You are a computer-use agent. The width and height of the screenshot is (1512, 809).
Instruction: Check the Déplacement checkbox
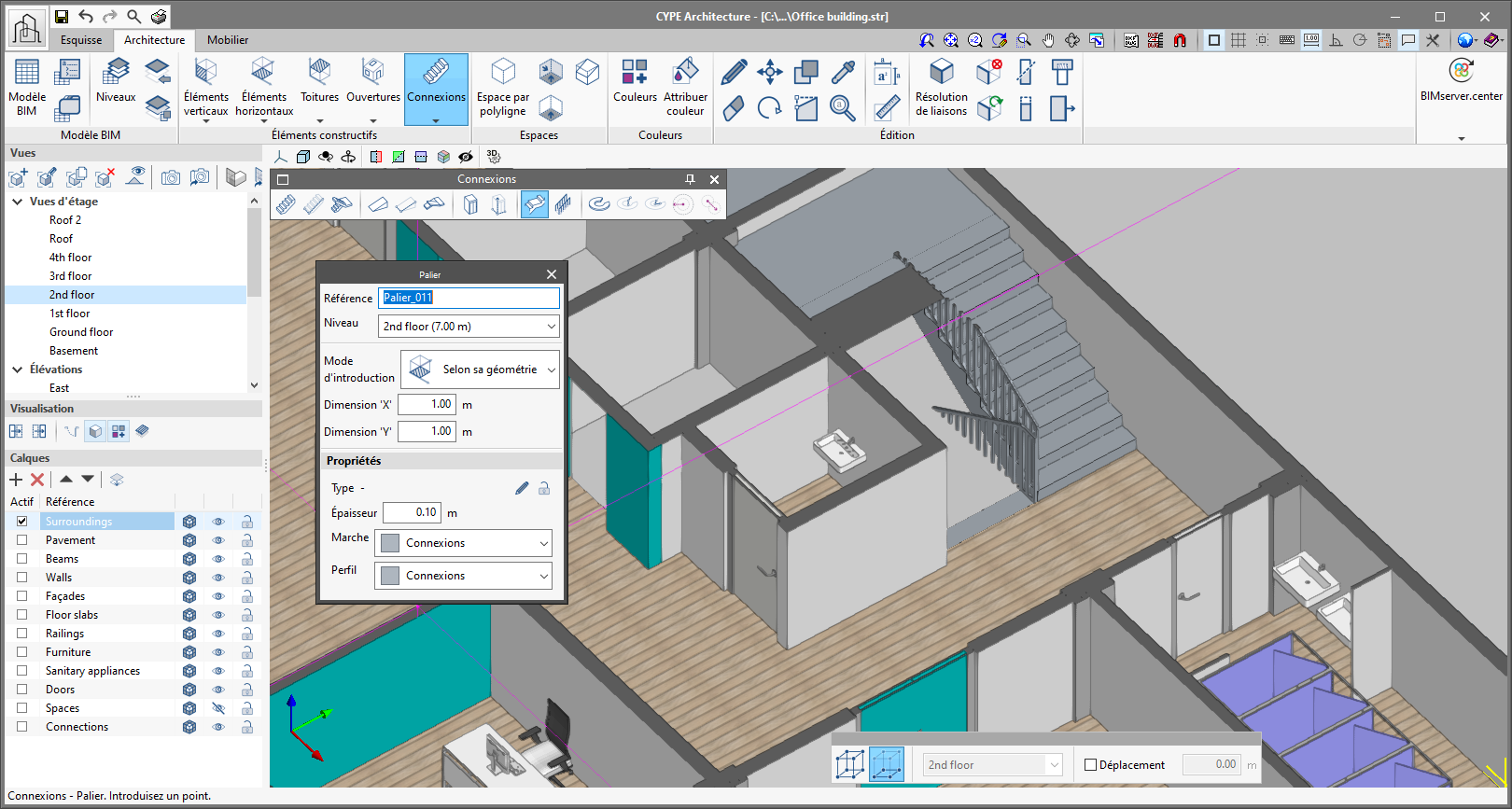pyautogui.click(x=1090, y=765)
